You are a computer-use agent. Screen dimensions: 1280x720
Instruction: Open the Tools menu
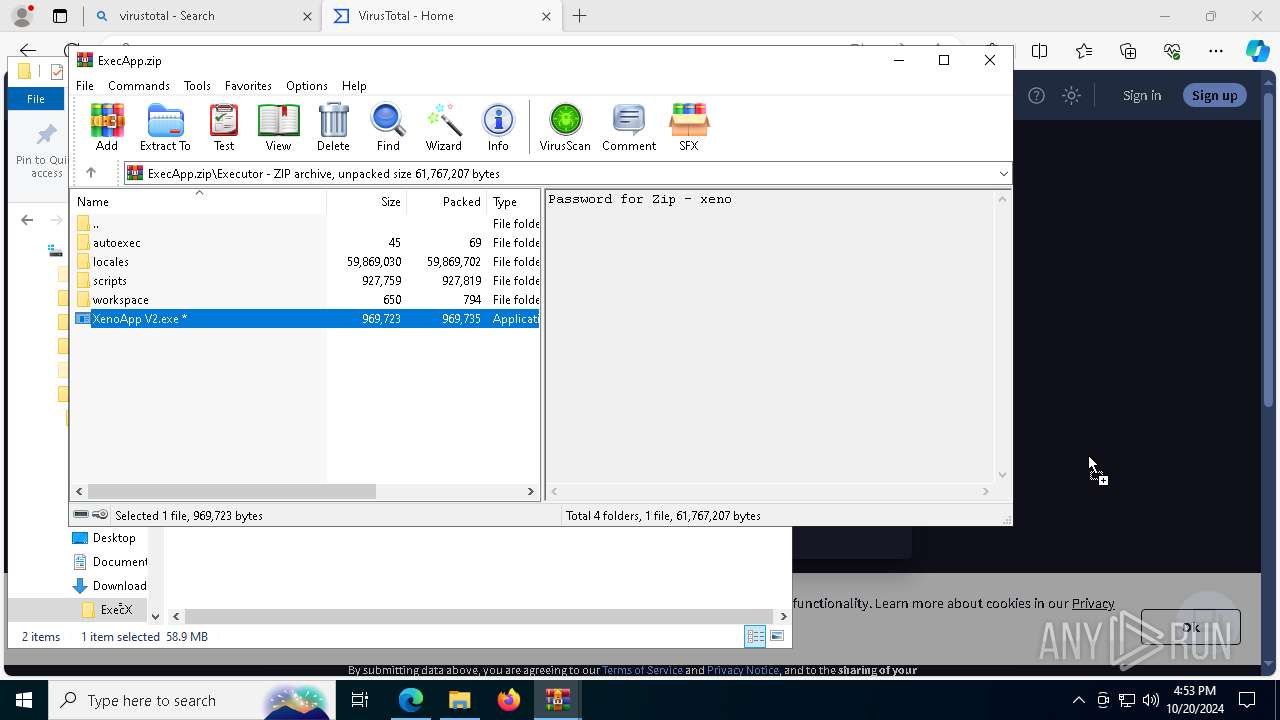coord(197,86)
